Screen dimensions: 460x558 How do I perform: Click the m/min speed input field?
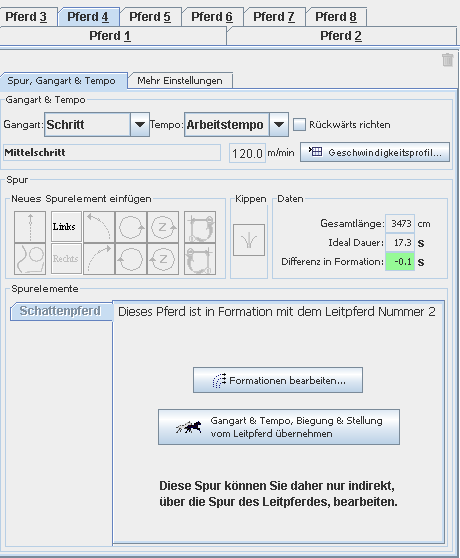[x=247, y=153]
